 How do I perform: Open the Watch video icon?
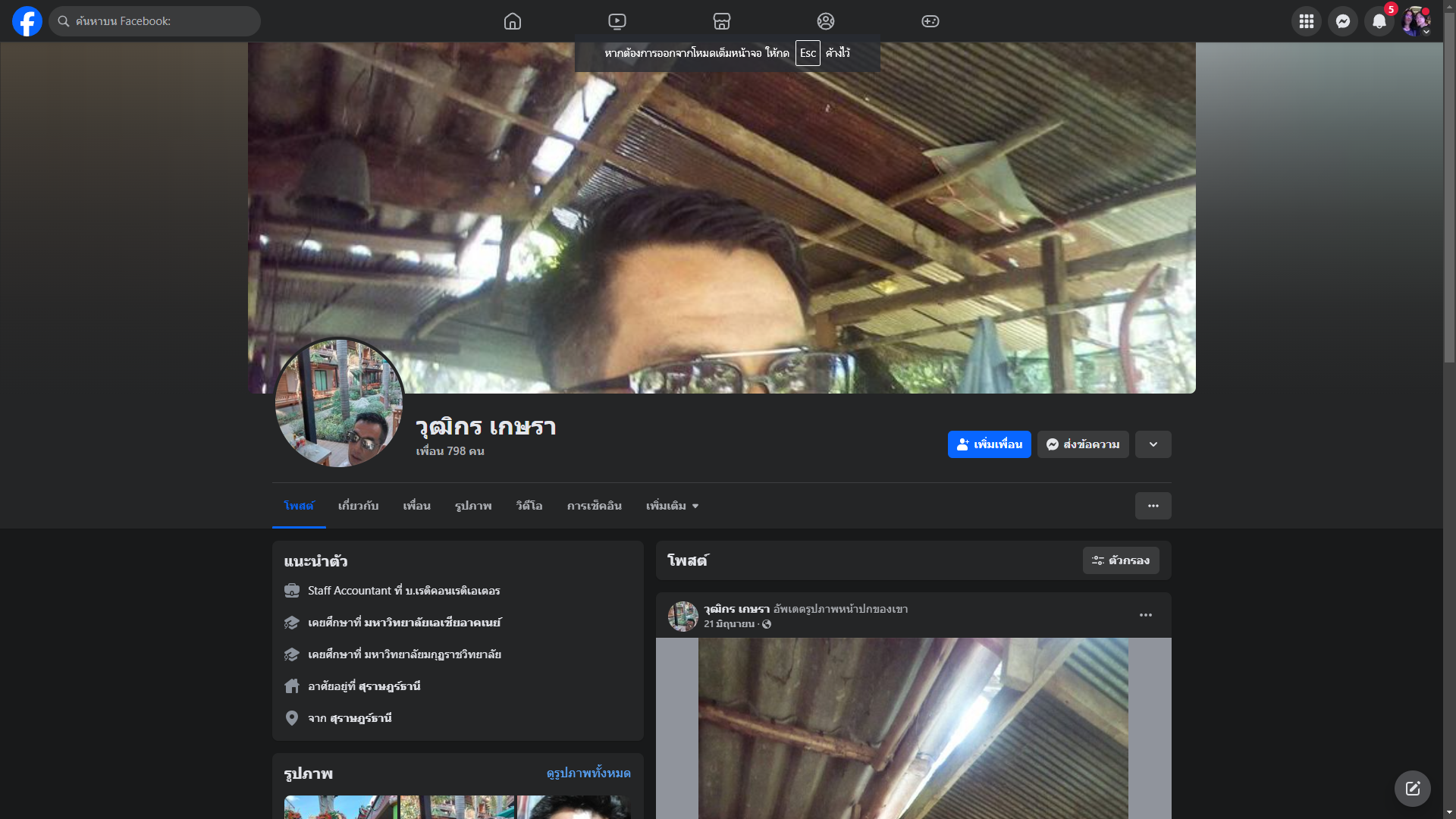point(617,21)
